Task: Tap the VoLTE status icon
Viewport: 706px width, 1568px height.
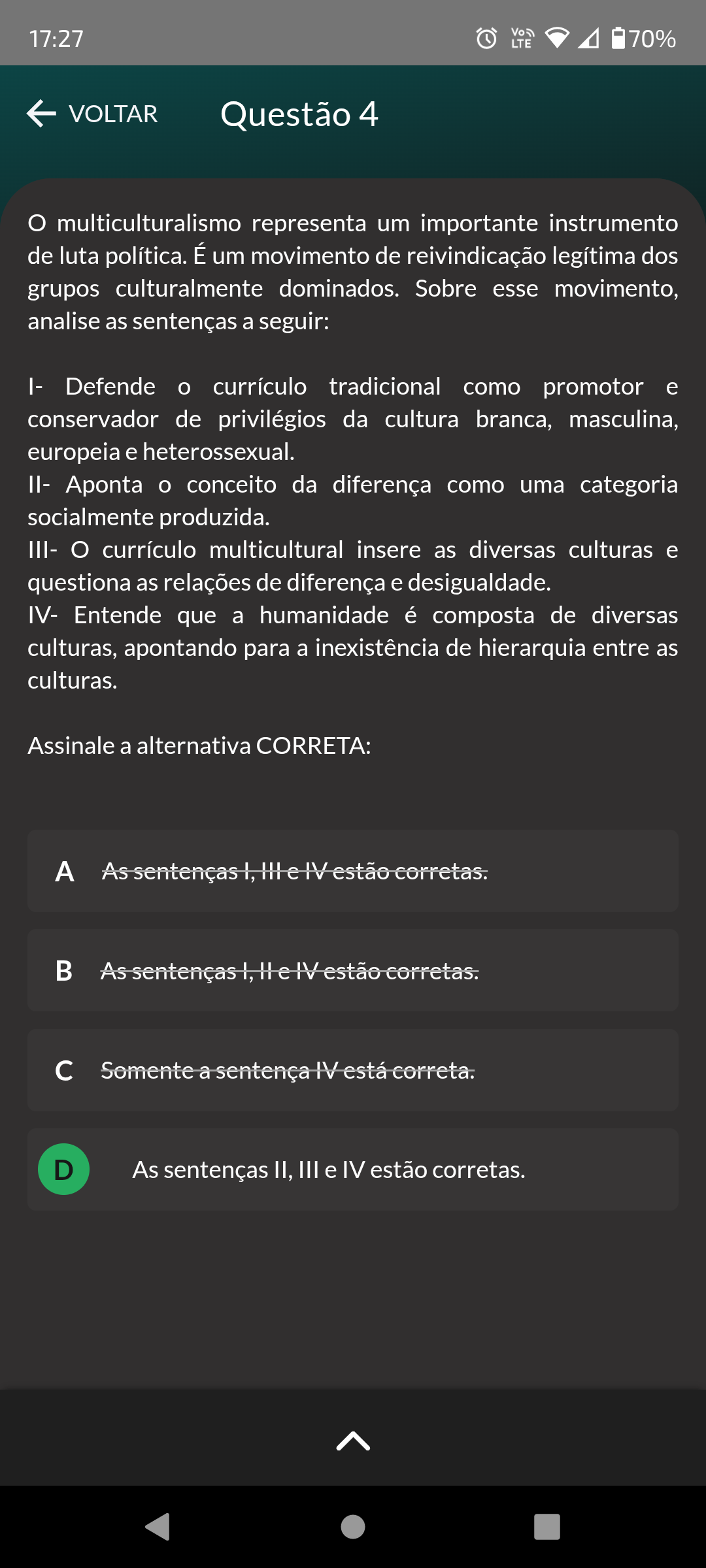Action: click(522, 39)
